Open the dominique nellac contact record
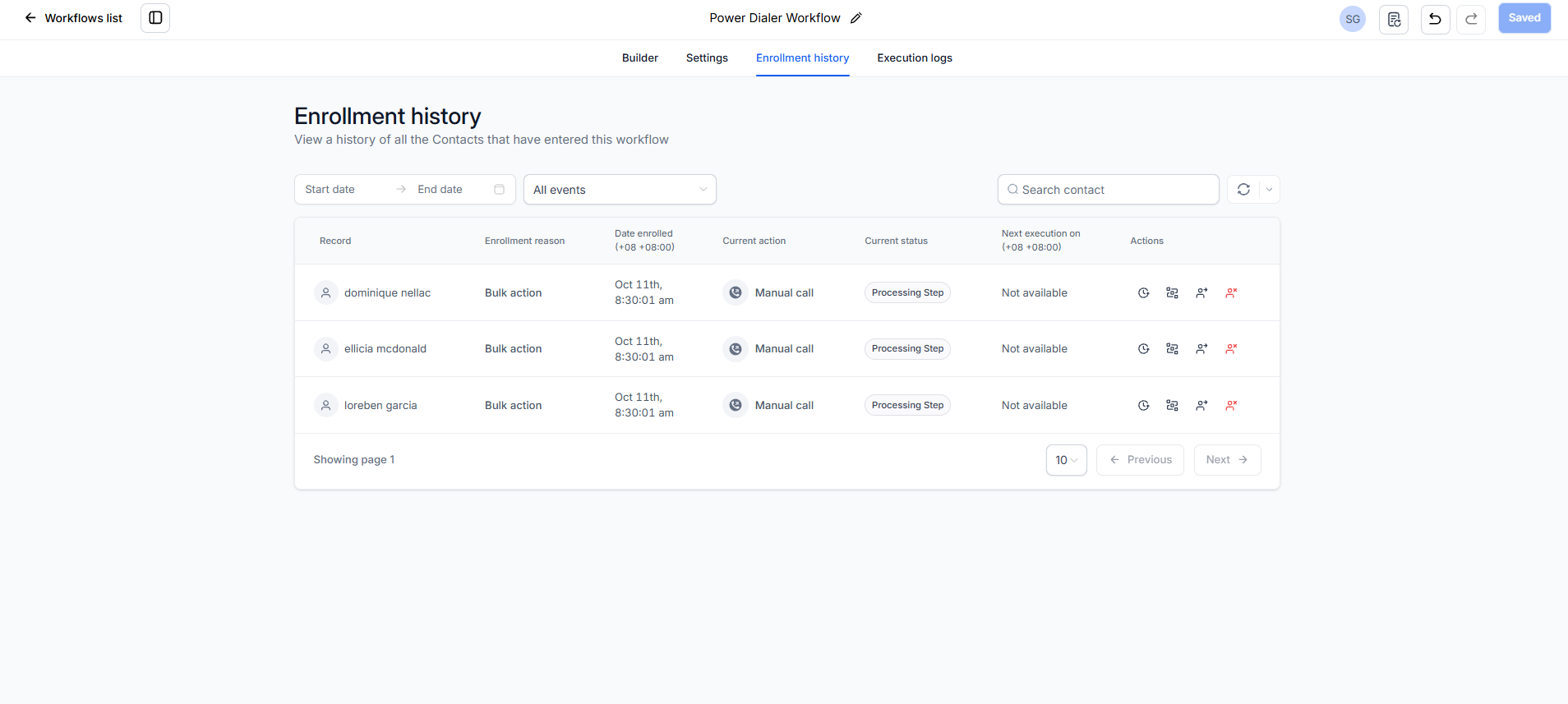Image resolution: width=1568 pixels, height=704 pixels. (x=387, y=293)
